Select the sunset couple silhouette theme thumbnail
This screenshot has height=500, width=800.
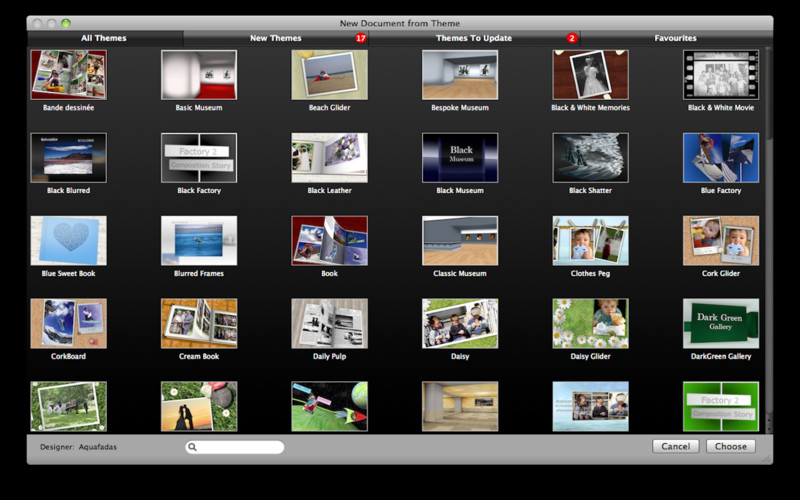[x=199, y=406]
